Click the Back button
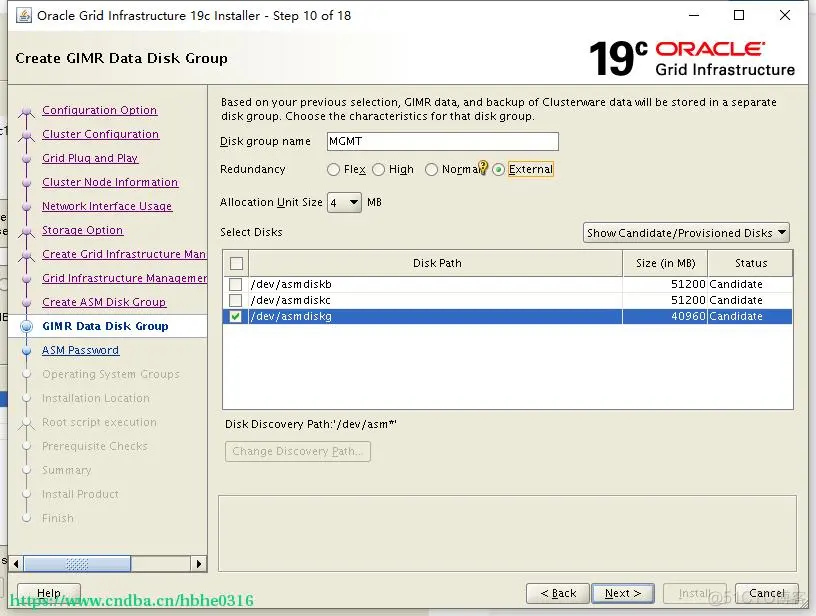Image resolution: width=816 pixels, height=616 pixels. (x=557, y=593)
